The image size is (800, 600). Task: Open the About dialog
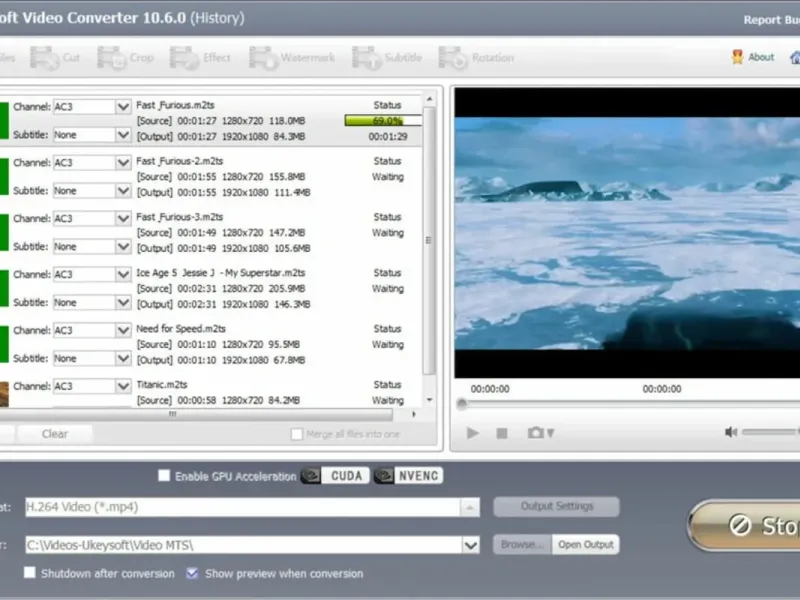[x=753, y=57]
